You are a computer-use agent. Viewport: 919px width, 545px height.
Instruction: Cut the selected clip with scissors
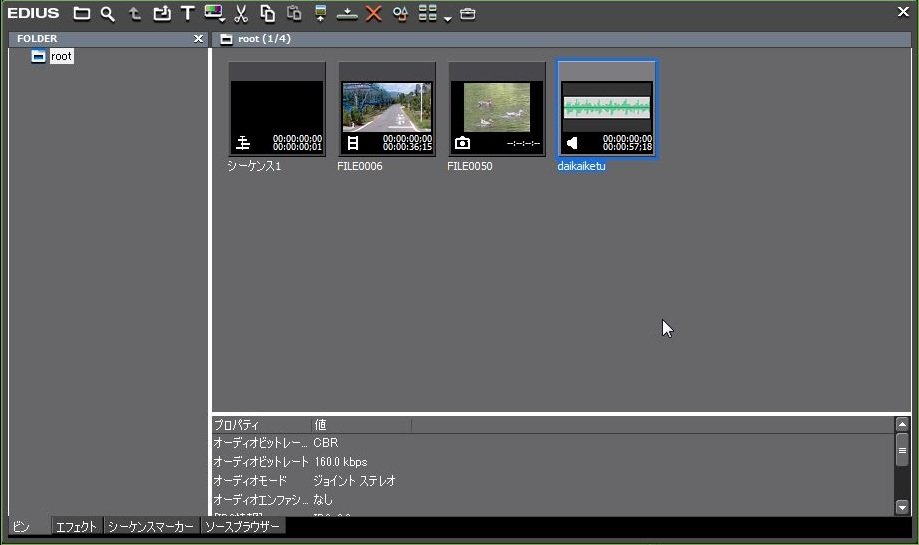[241, 13]
